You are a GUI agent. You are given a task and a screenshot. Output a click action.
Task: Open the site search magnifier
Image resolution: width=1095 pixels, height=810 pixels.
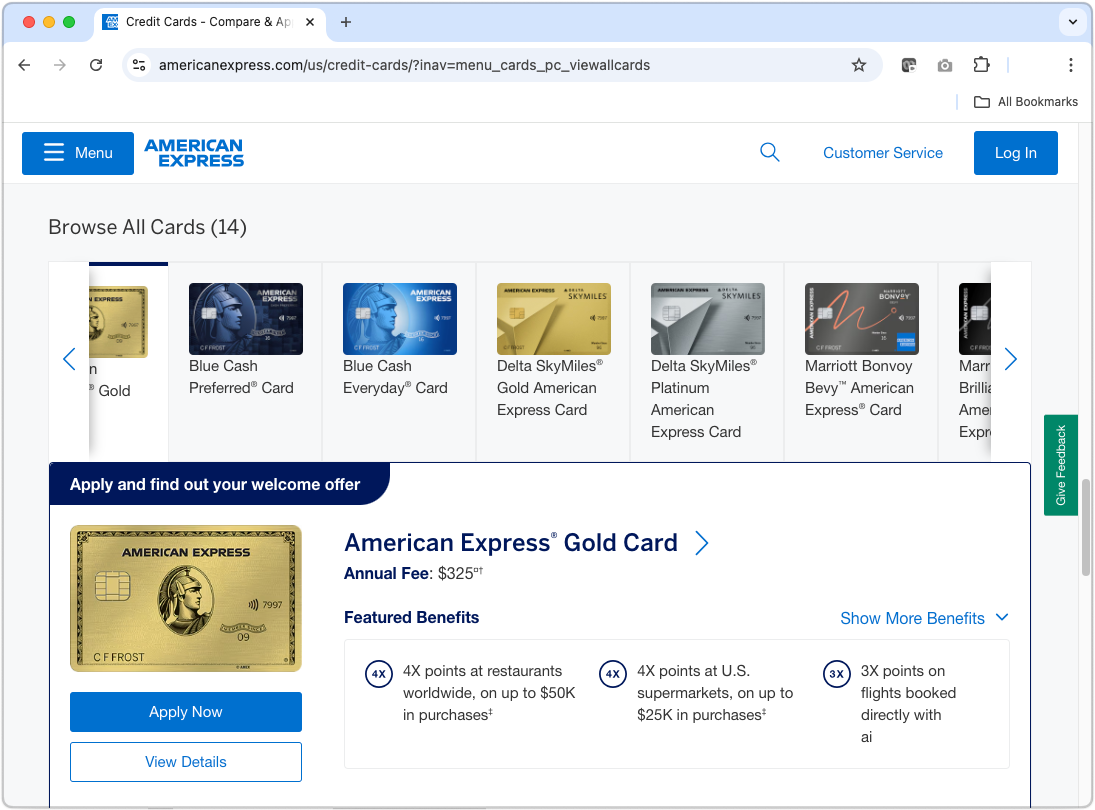pos(770,152)
